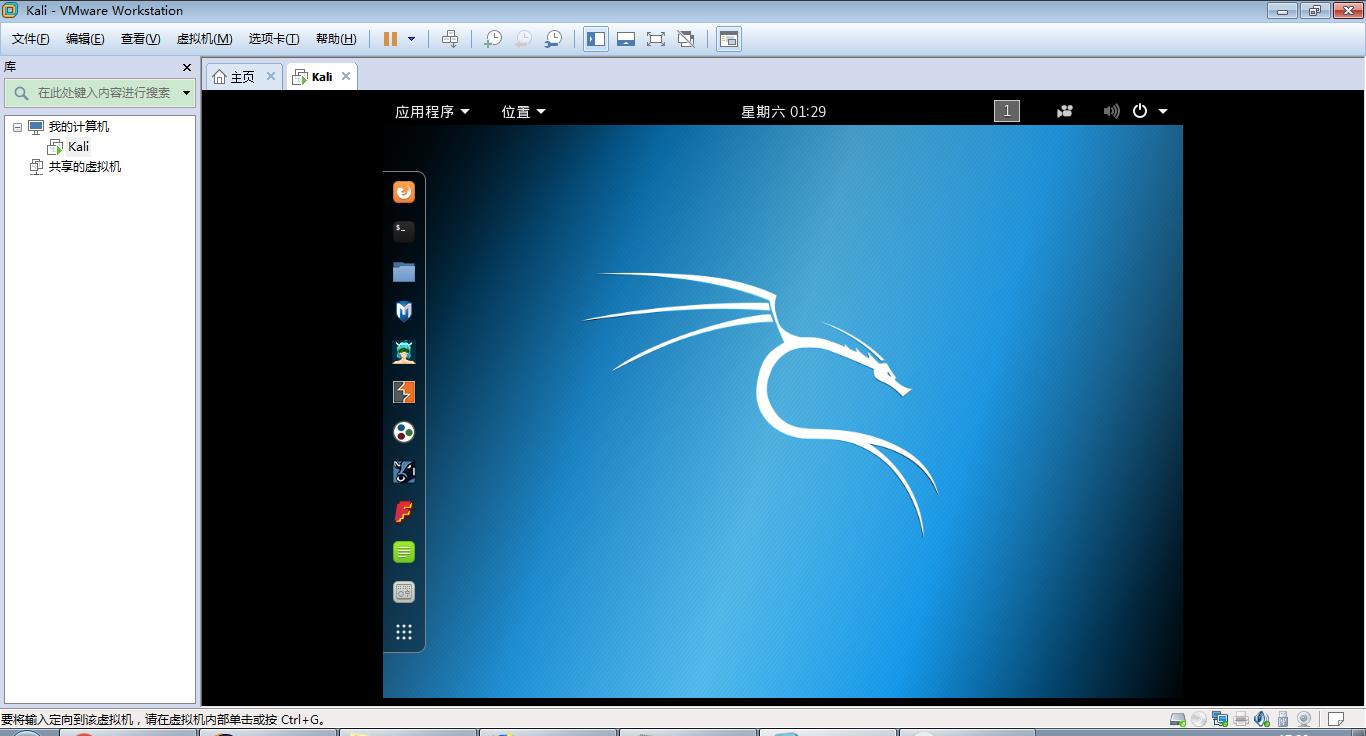Click the sound card status icon

point(1262,719)
